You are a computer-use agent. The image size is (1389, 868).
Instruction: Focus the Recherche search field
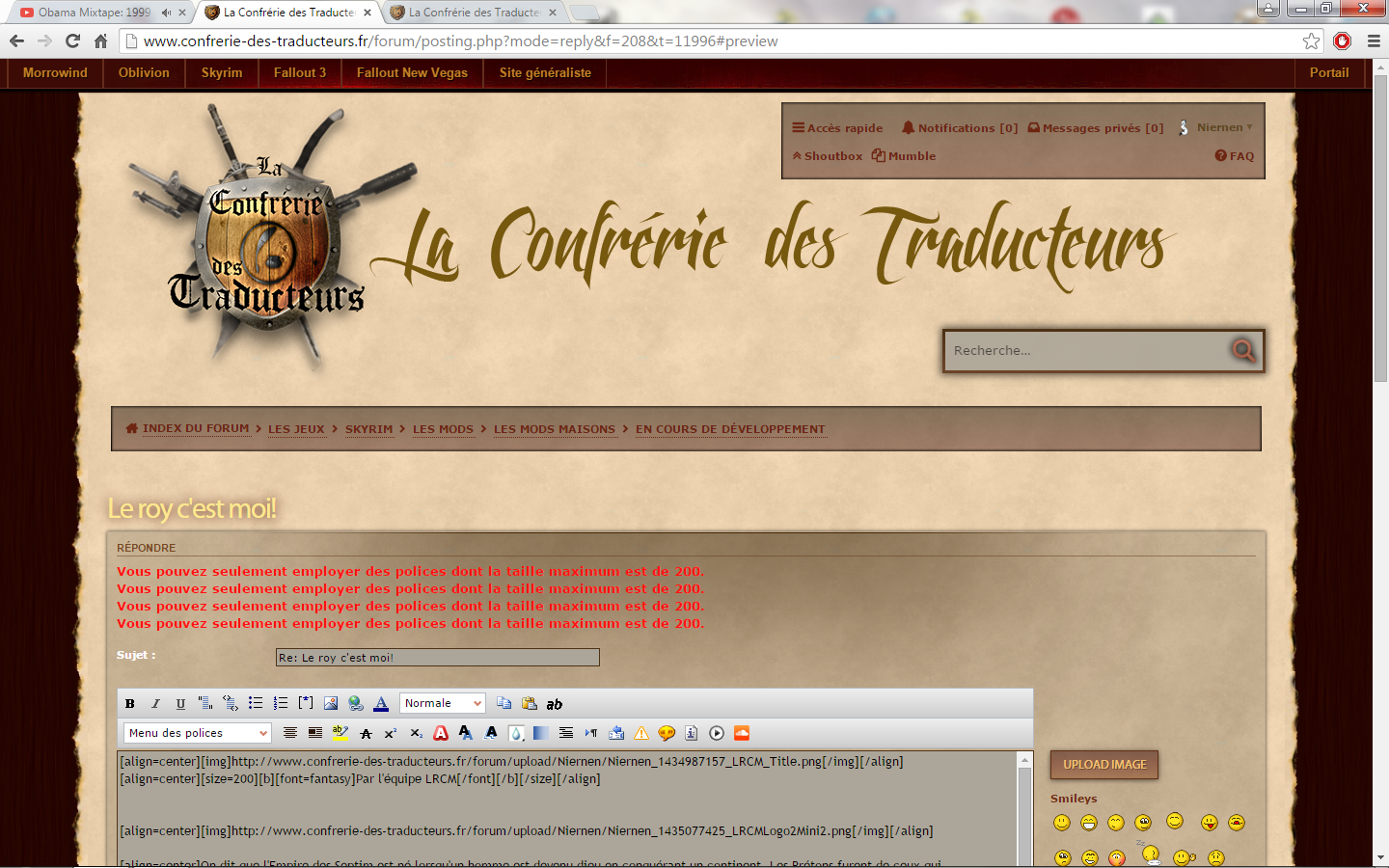(x=1085, y=351)
